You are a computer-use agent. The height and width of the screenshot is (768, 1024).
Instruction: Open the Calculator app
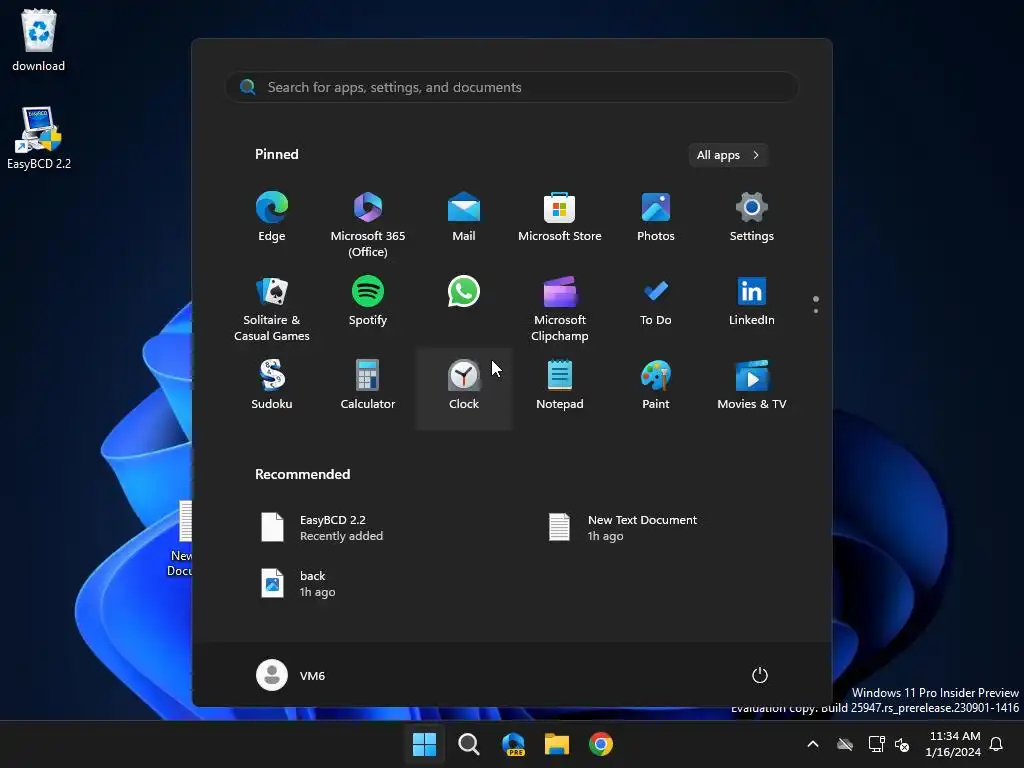point(368,385)
